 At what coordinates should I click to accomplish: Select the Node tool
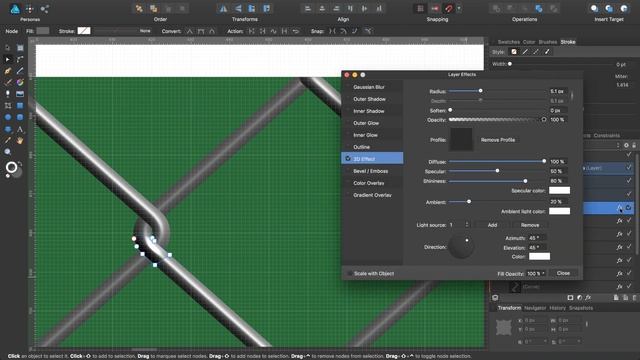pyautogui.click(x=8, y=59)
